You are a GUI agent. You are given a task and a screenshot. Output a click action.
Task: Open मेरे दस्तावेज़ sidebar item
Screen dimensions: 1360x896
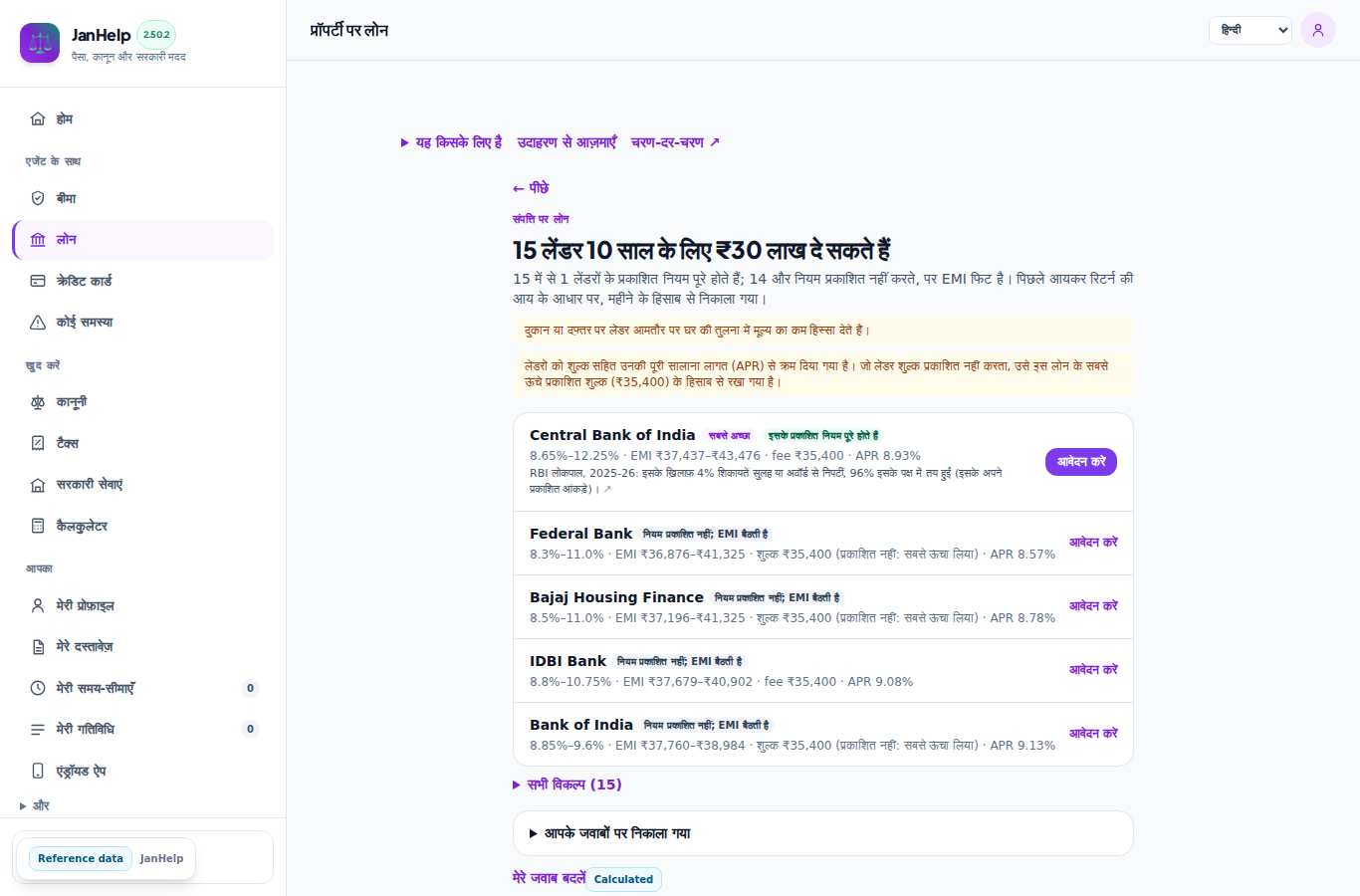(x=142, y=647)
